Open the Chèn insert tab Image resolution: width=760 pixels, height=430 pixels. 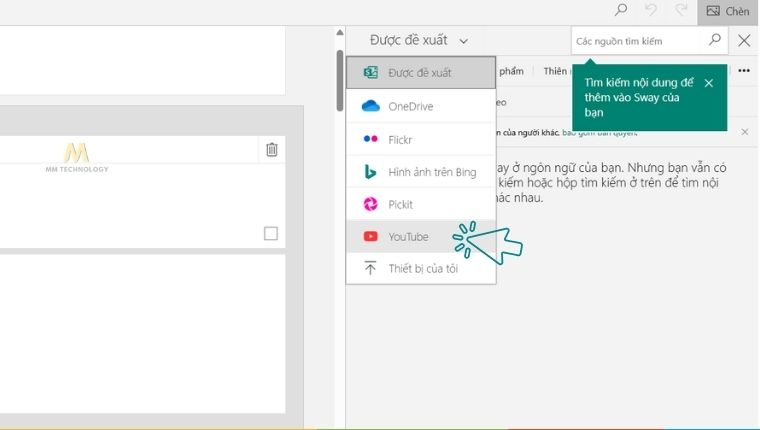(x=728, y=11)
